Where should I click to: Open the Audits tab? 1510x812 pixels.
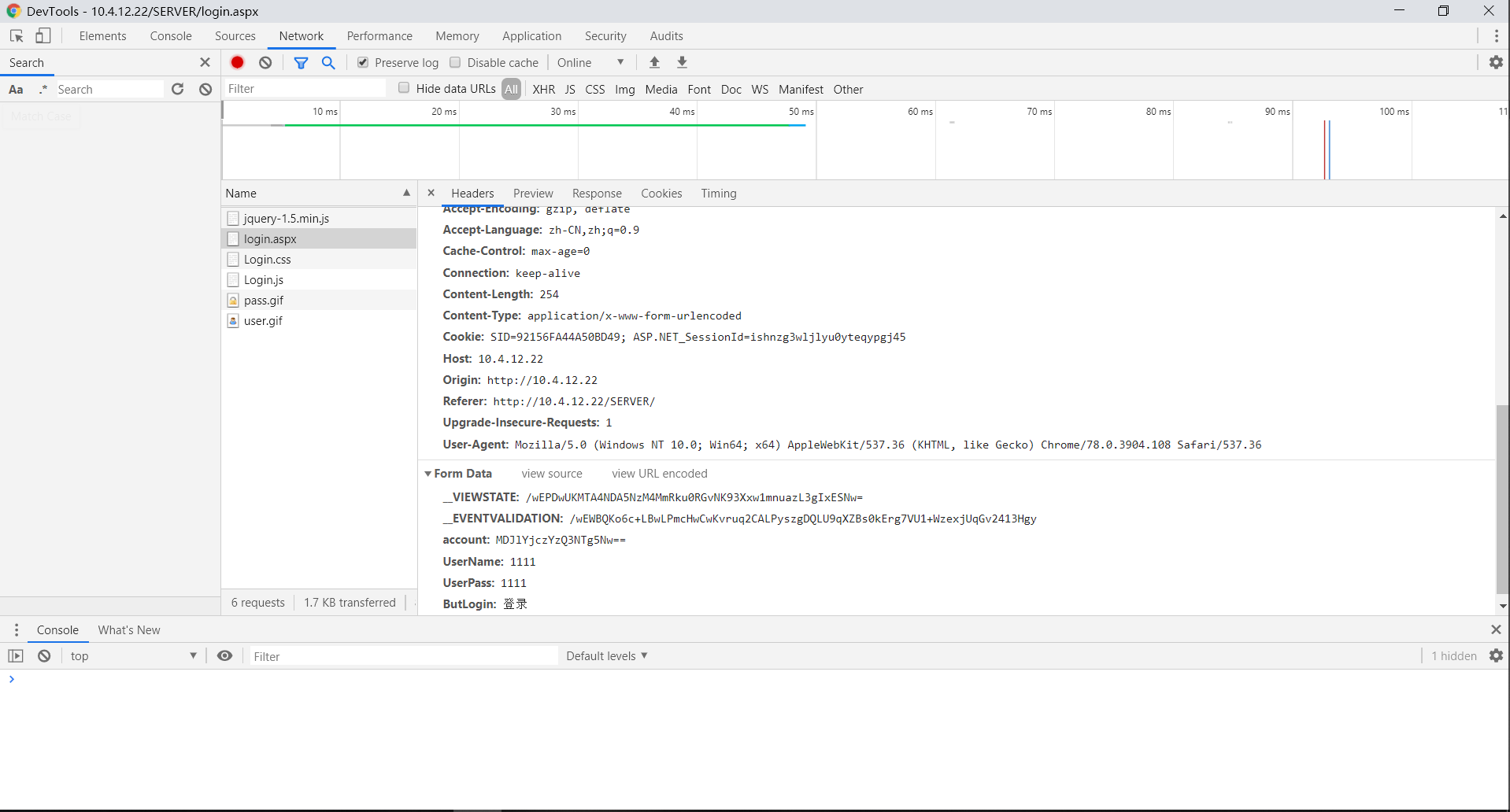(667, 36)
